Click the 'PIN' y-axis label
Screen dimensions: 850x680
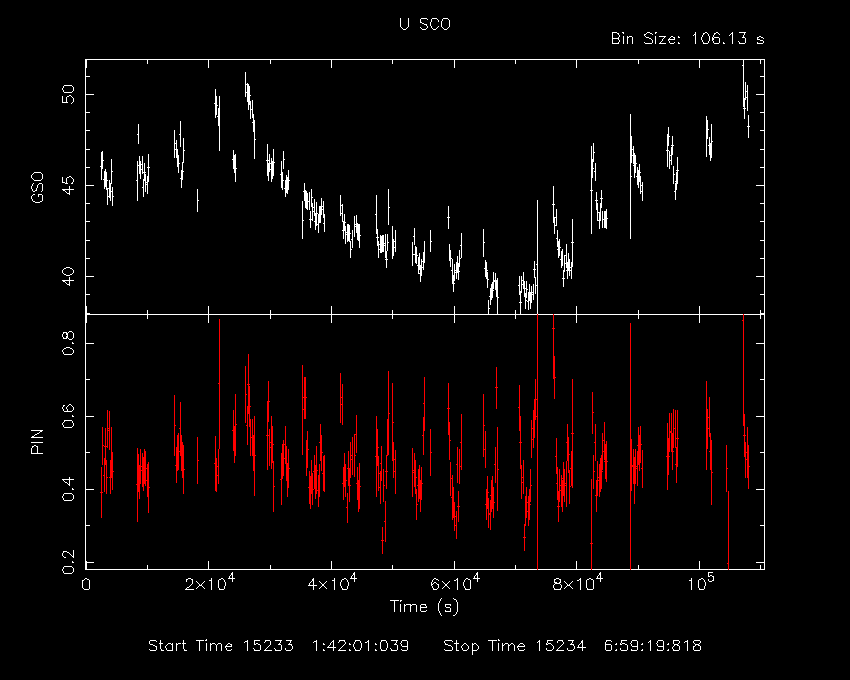(37, 441)
